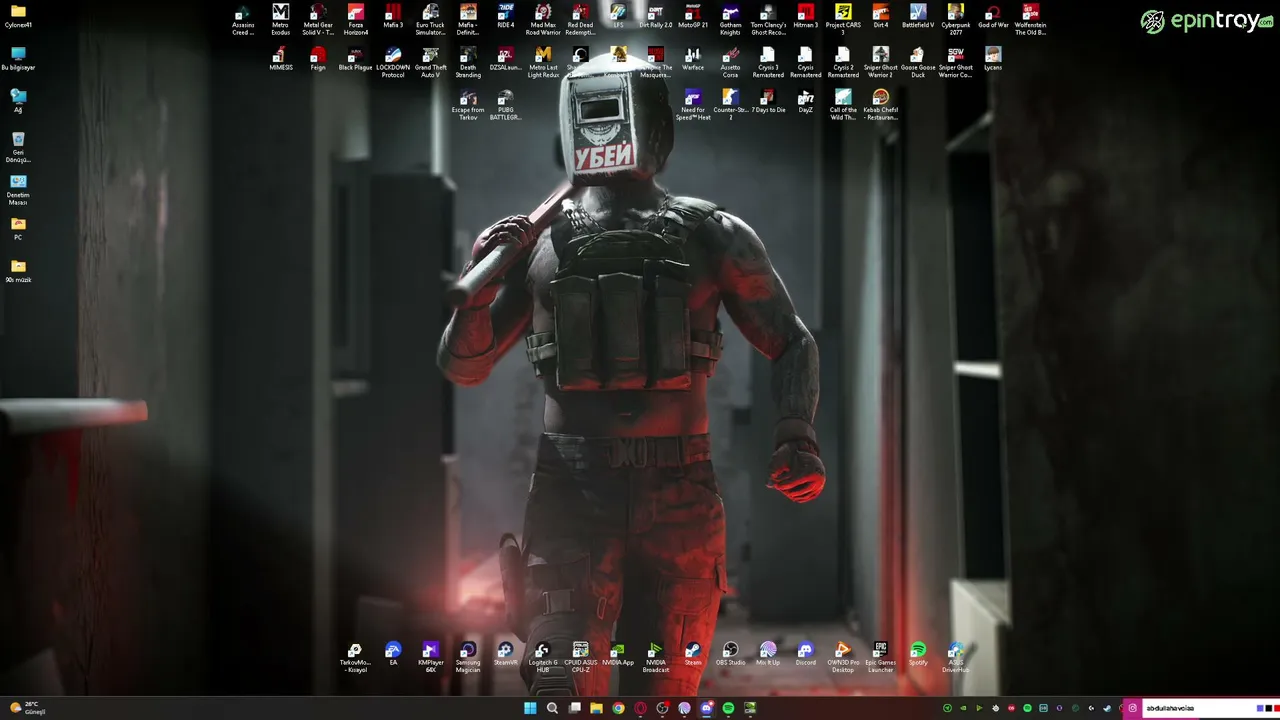
Task: Select the Epic Games Launcher icon
Action: click(x=881, y=657)
